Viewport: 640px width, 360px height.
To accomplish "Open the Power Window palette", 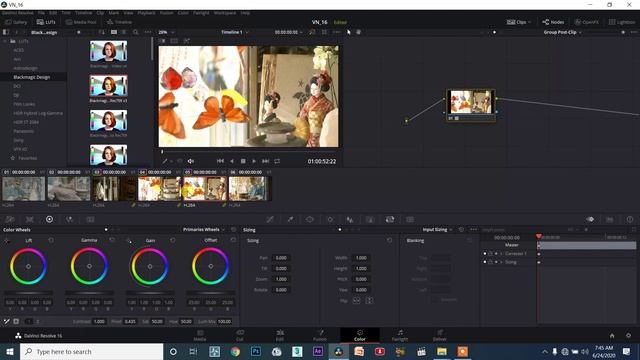I will [x=310, y=219].
